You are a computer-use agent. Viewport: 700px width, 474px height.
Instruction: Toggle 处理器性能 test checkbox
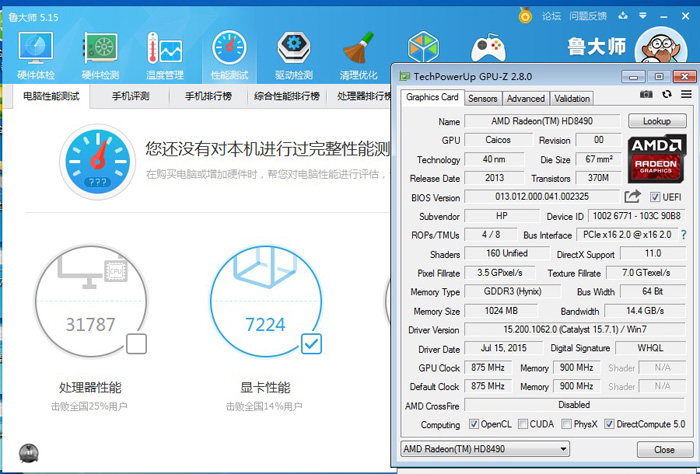point(136,344)
